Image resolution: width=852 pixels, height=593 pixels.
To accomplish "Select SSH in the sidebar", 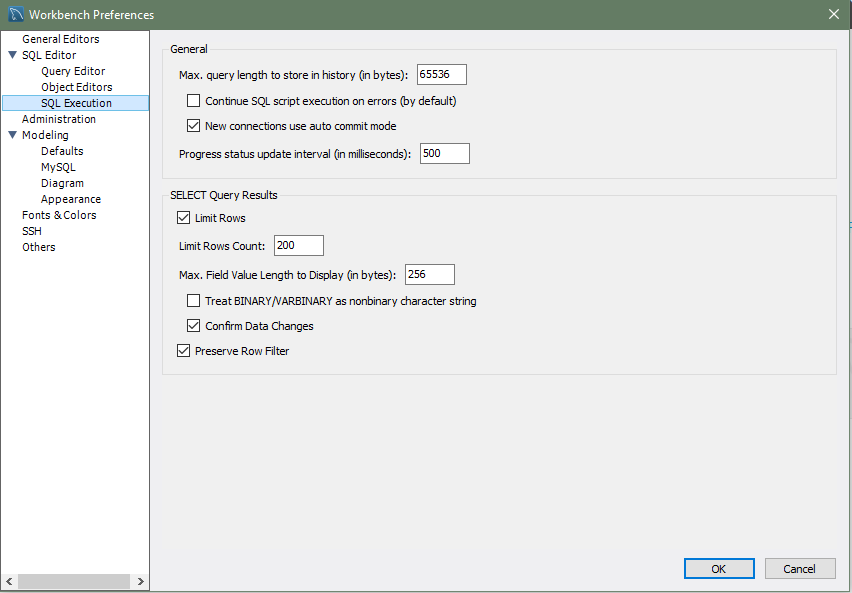I will click(x=33, y=230).
